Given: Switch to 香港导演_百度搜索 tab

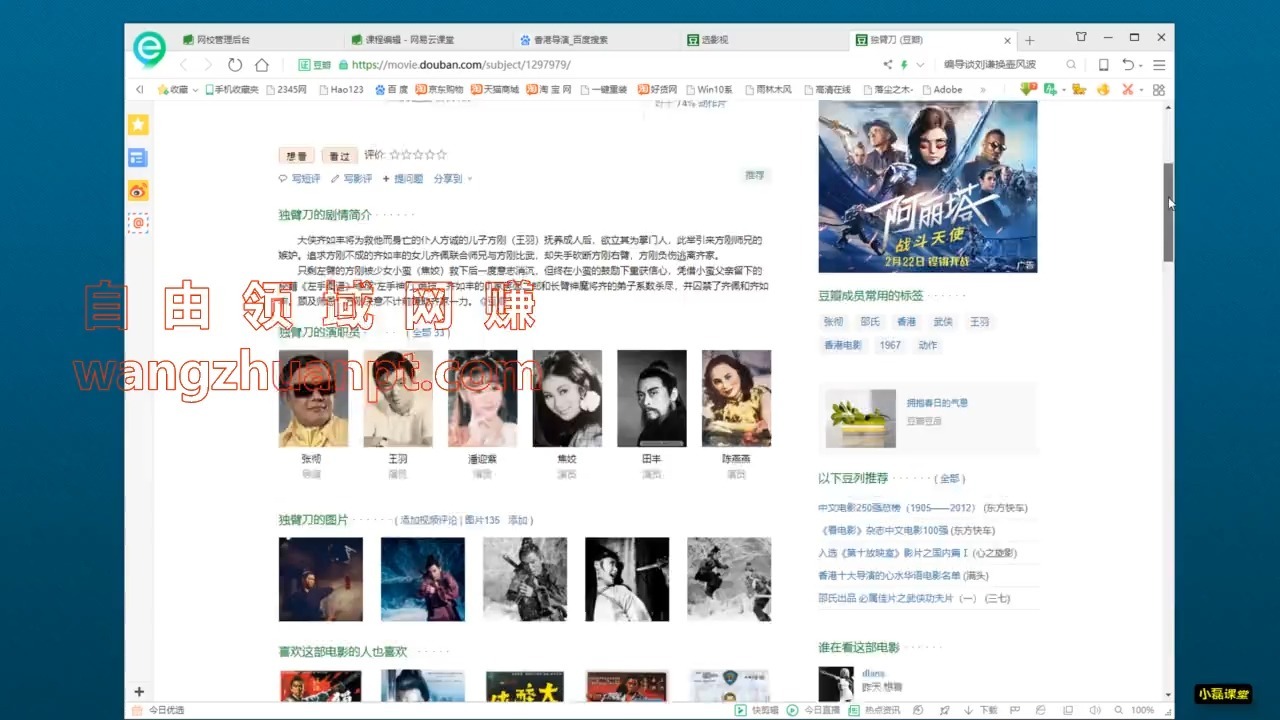Looking at the screenshot, I should tap(597, 40).
